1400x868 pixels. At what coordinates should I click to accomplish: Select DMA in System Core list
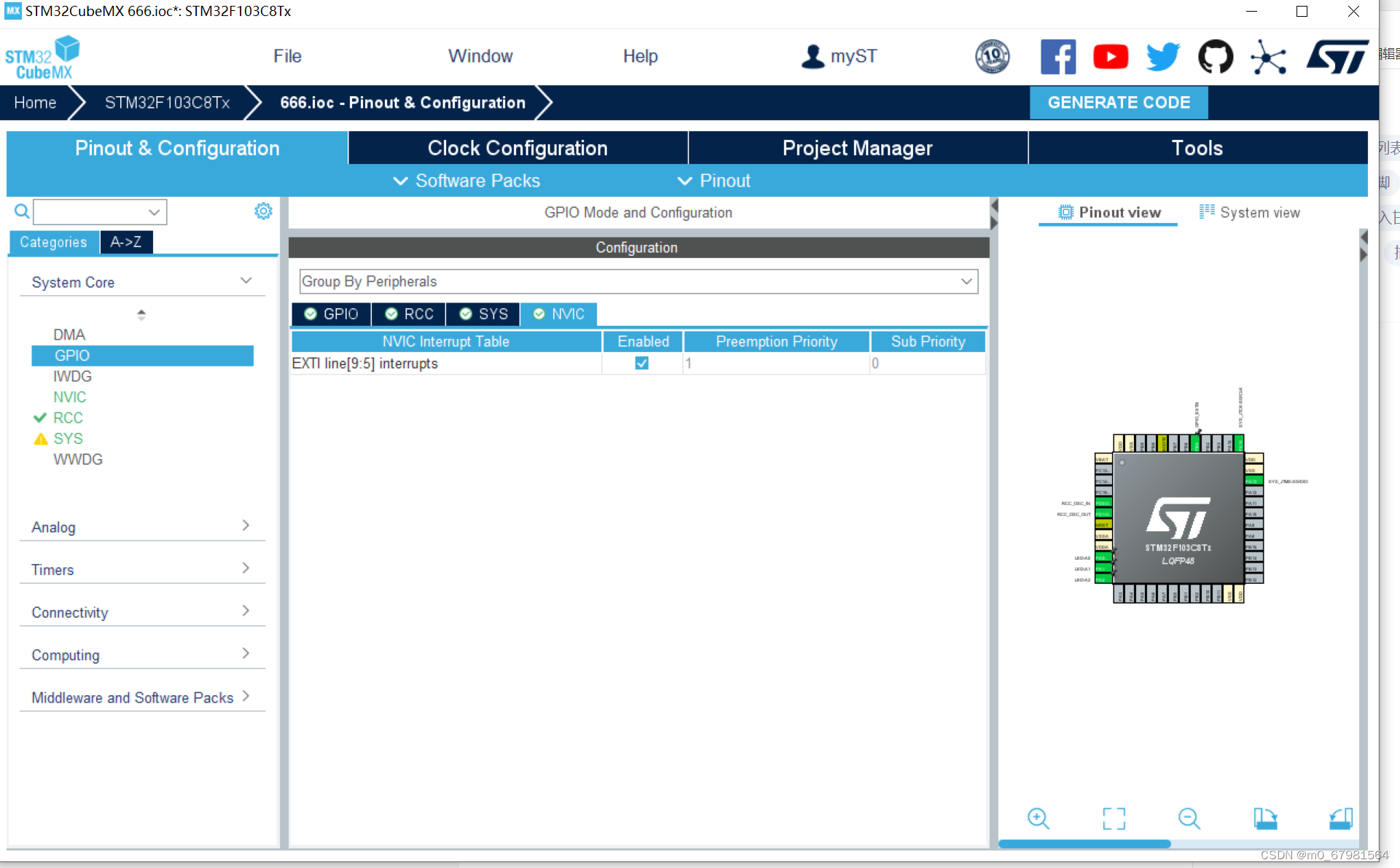coord(69,335)
